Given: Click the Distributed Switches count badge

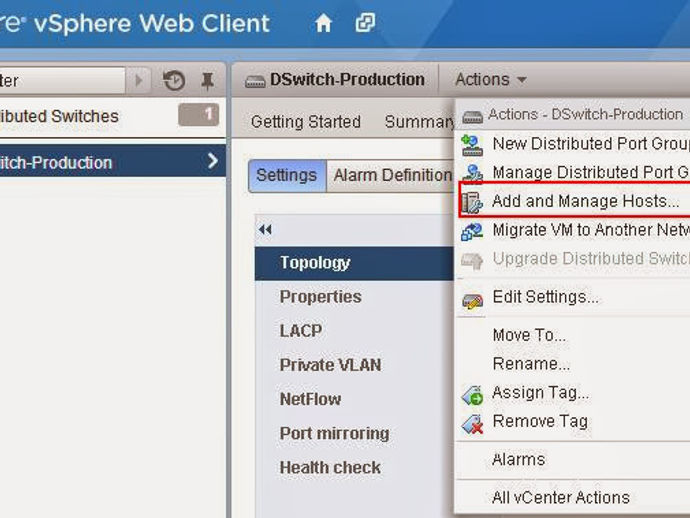Looking at the screenshot, I should [x=198, y=115].
